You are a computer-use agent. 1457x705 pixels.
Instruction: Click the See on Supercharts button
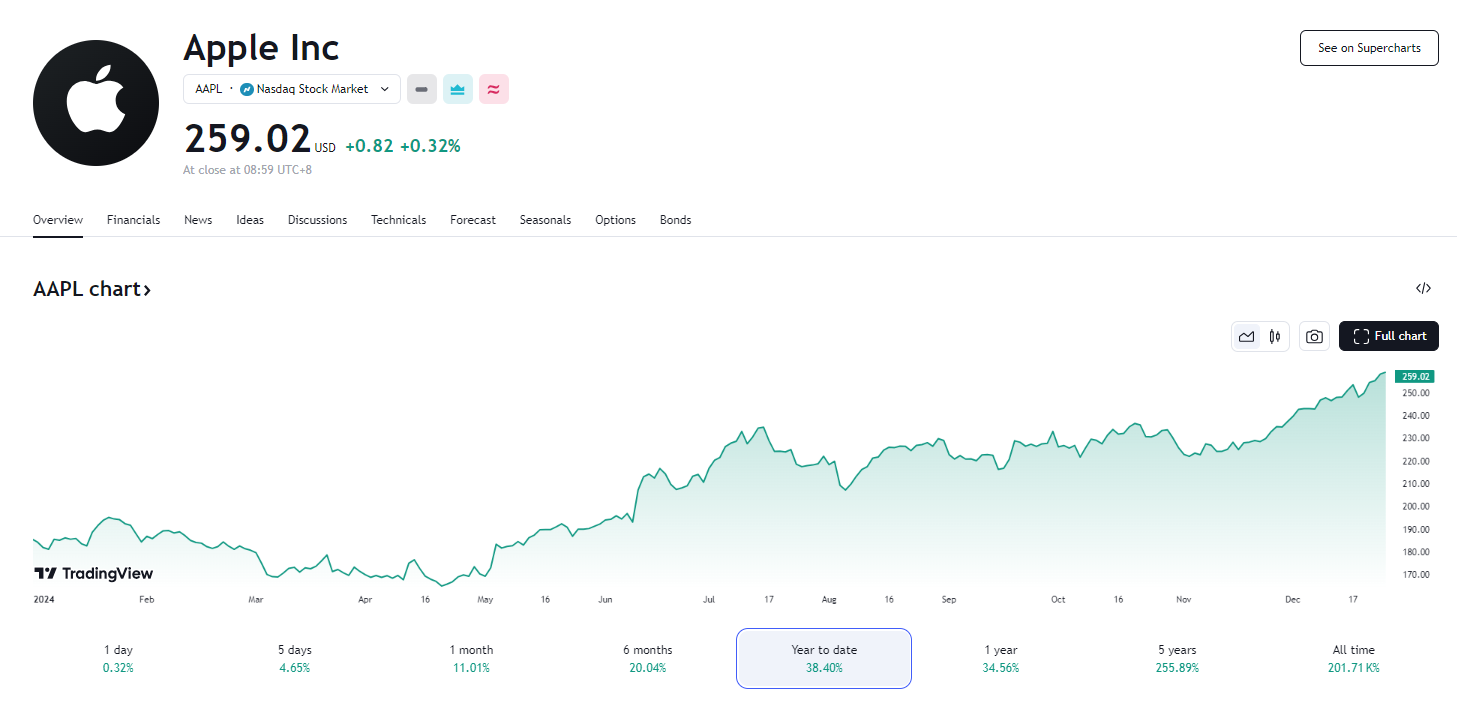1368,48
